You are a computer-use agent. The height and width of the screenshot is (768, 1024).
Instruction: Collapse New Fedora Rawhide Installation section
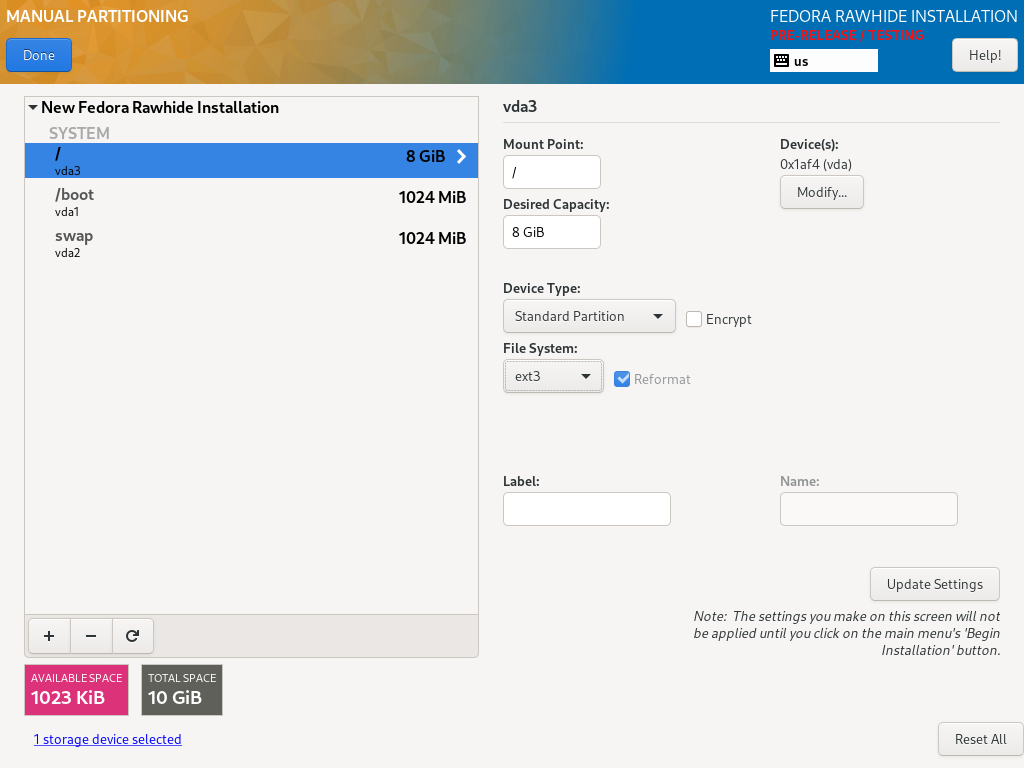(x=33, y=108)
